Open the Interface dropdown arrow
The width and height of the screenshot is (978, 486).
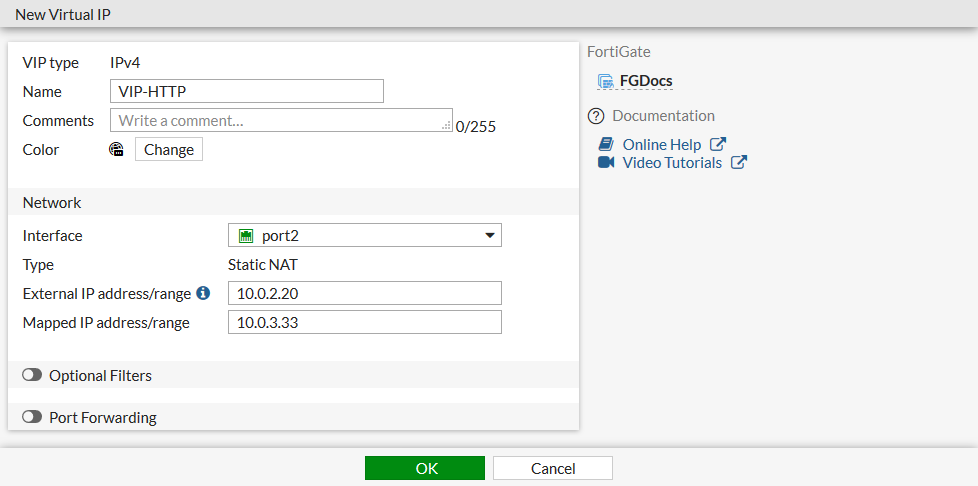click(x=490, y=236)
